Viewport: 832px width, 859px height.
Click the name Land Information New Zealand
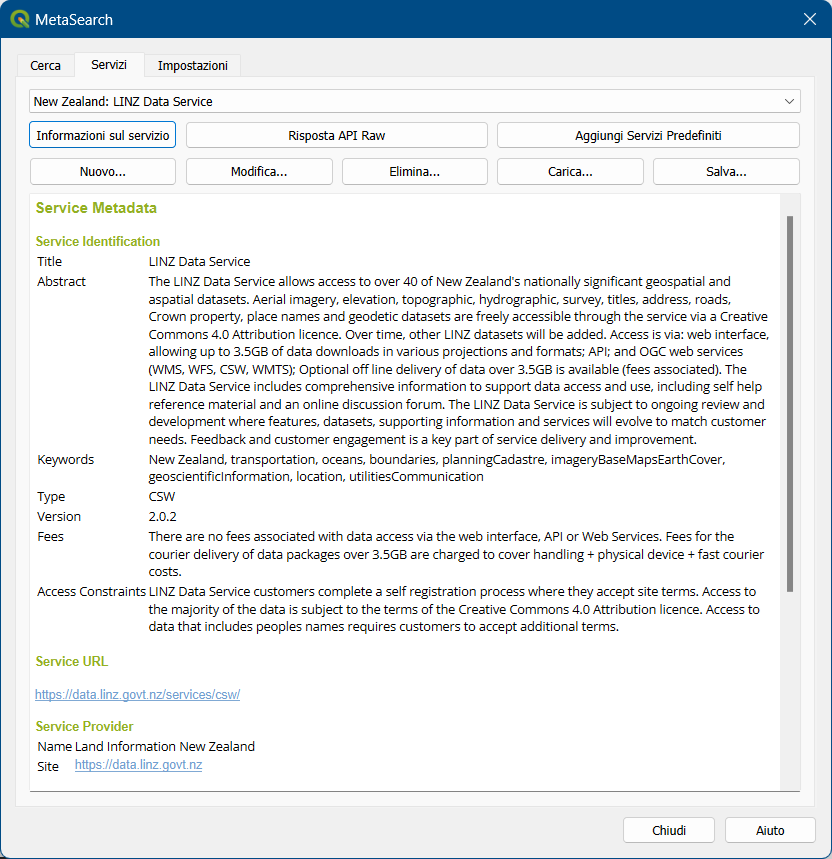[165, 746]
